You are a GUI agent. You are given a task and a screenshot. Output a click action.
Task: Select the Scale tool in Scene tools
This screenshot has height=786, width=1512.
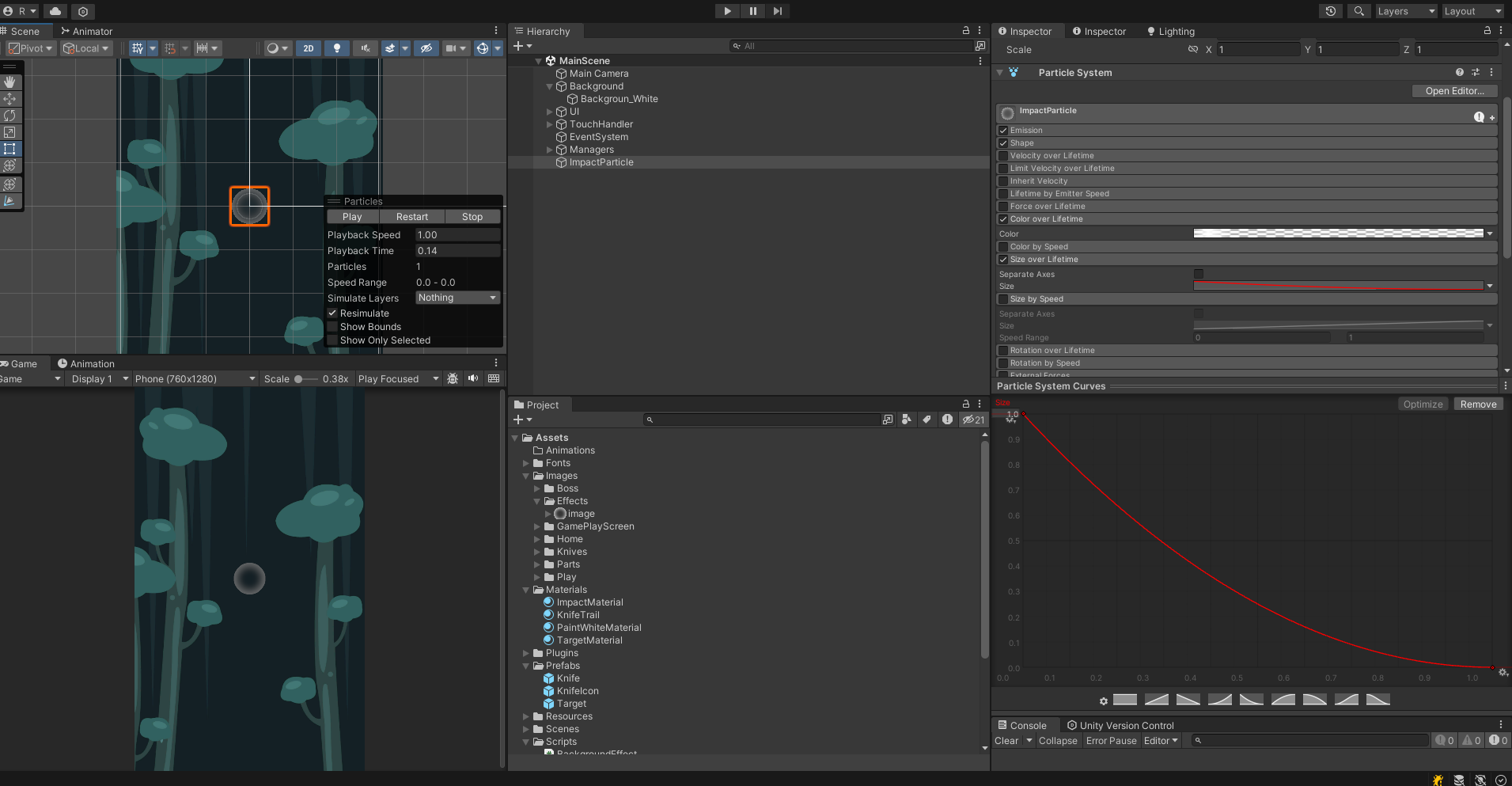9,132
